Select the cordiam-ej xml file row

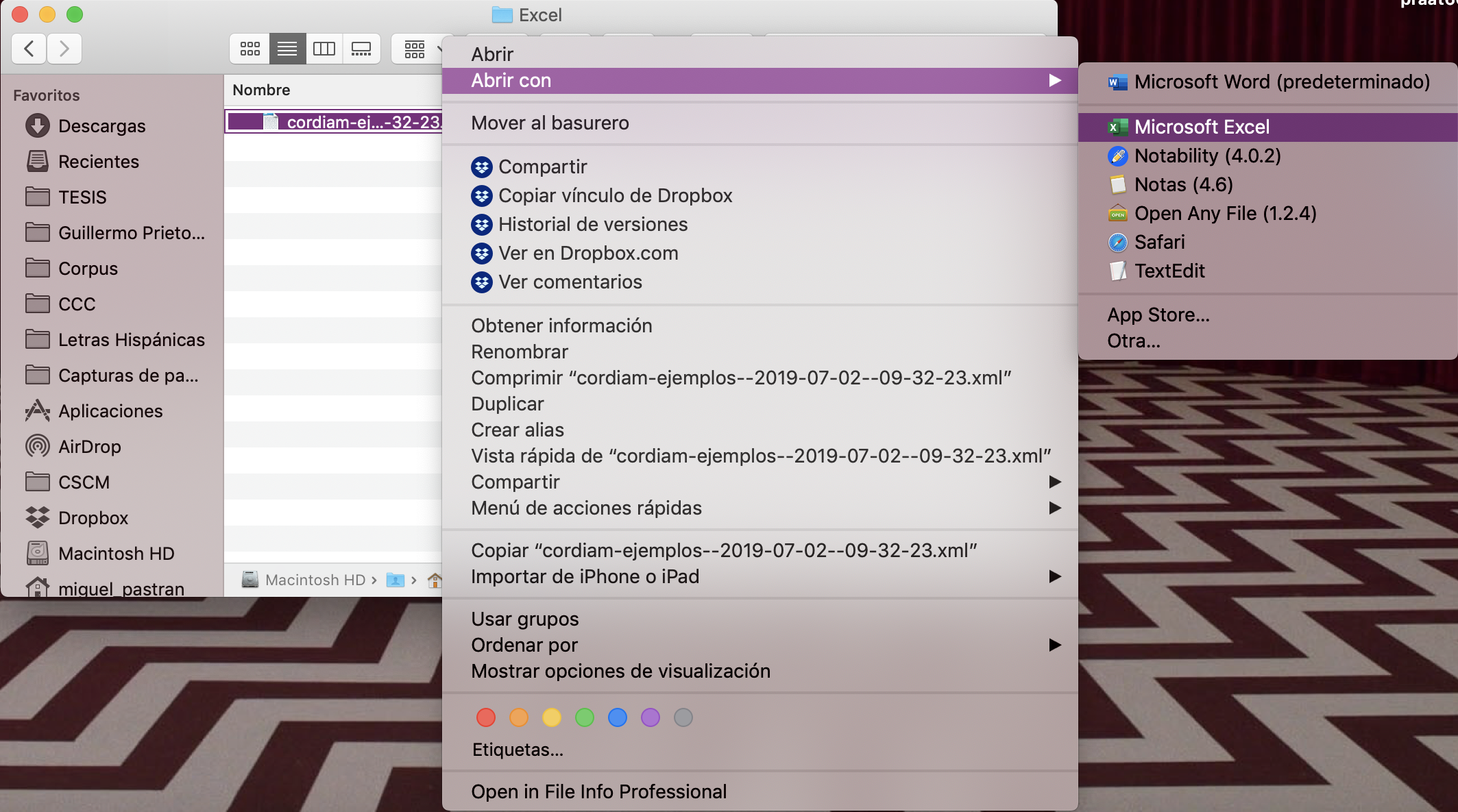tap(334, 122)
